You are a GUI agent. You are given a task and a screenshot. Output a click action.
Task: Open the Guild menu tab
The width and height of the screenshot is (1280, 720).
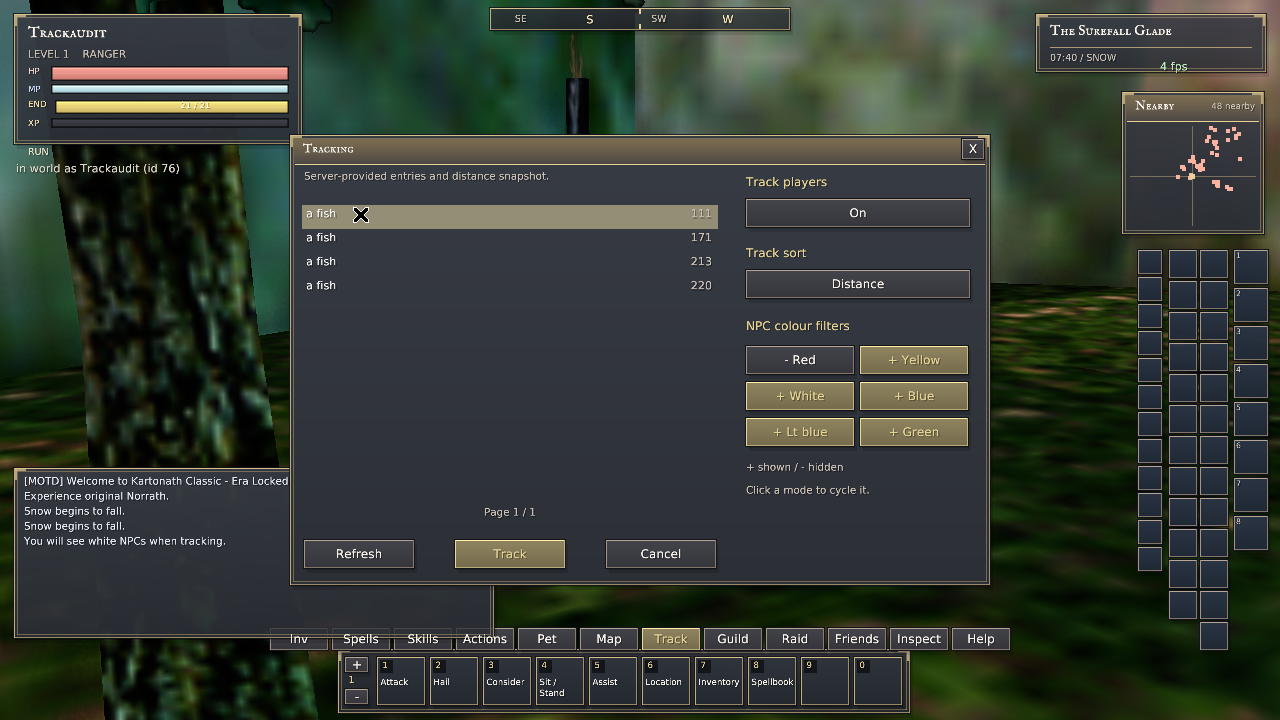[x=733, y=639]
